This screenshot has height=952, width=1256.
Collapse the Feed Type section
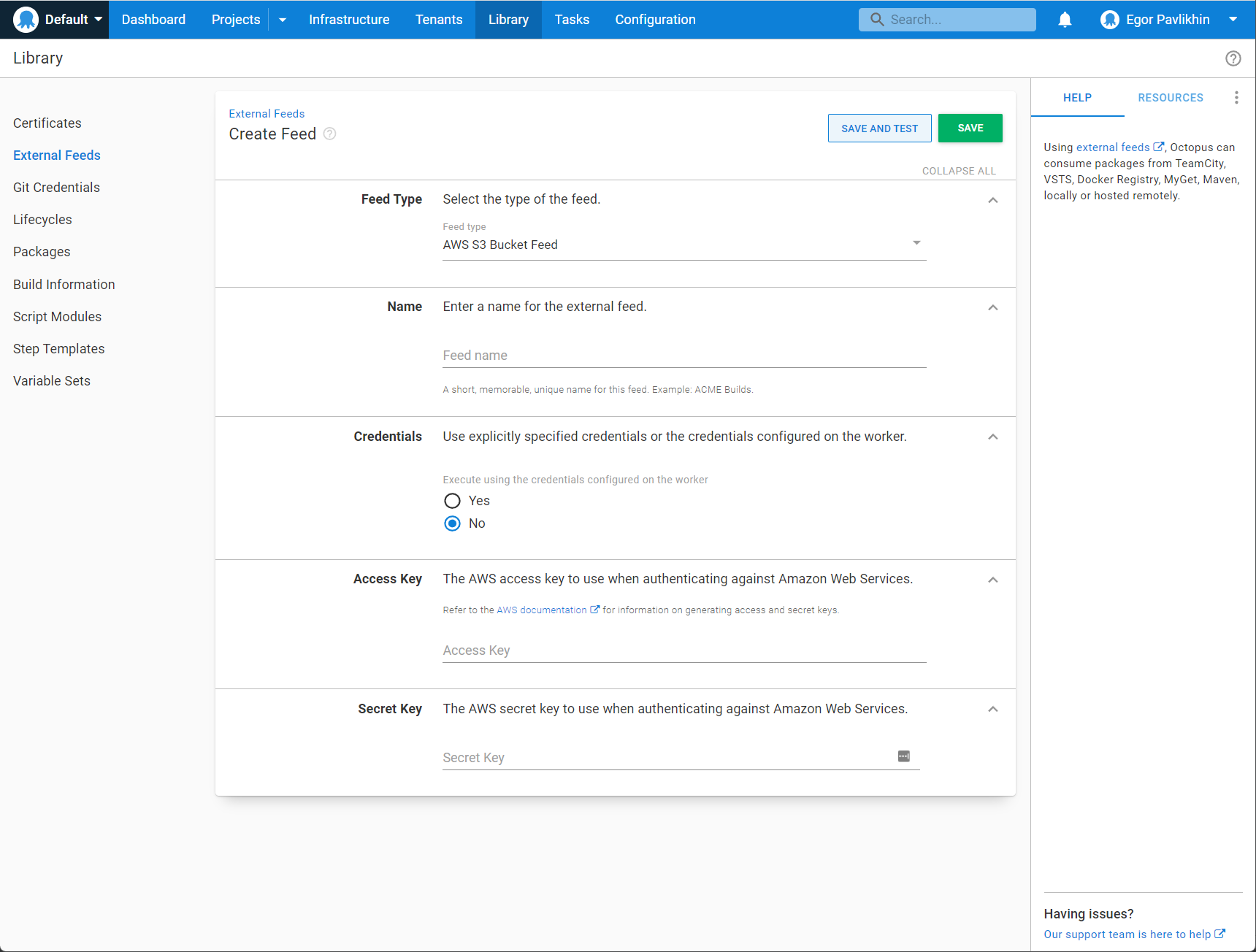[992, 200]
